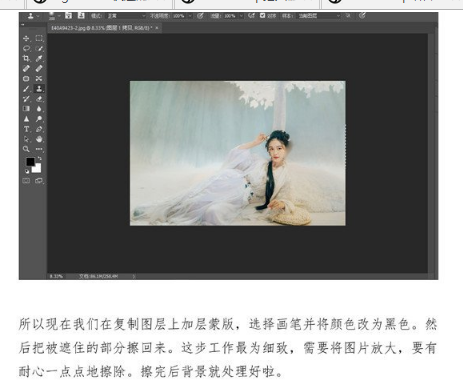Image resolution: width=463 pixels, height=380 pixels.
Task: Select the Move tool
Action: [26, 38]
